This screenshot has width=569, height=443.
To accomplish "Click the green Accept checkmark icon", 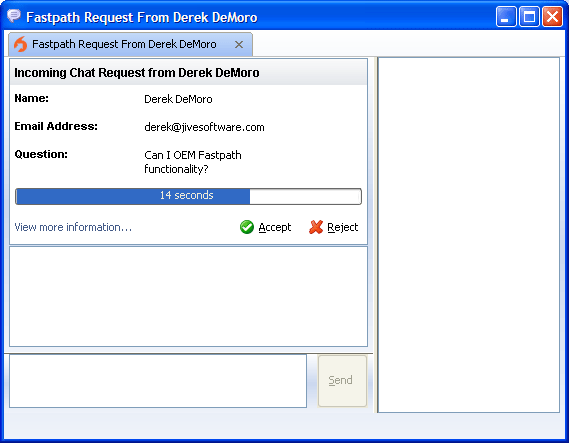I will coord(247,227).
